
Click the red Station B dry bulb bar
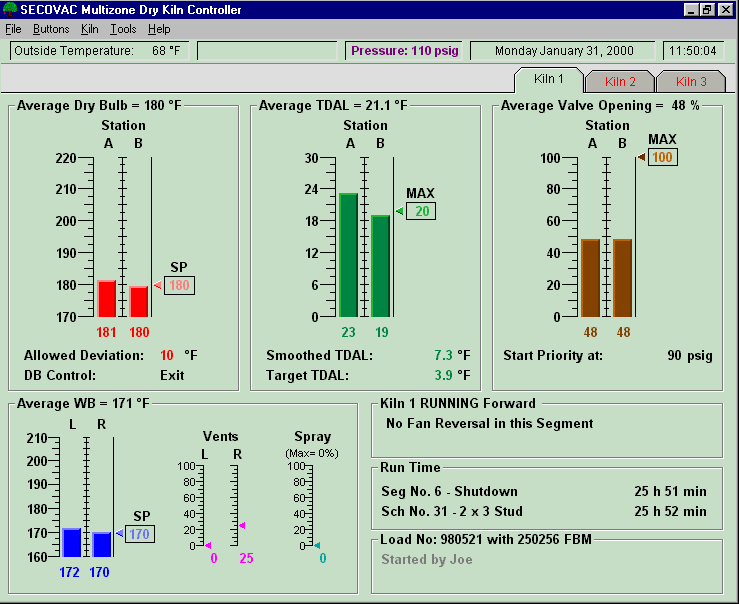pos(139,302)
